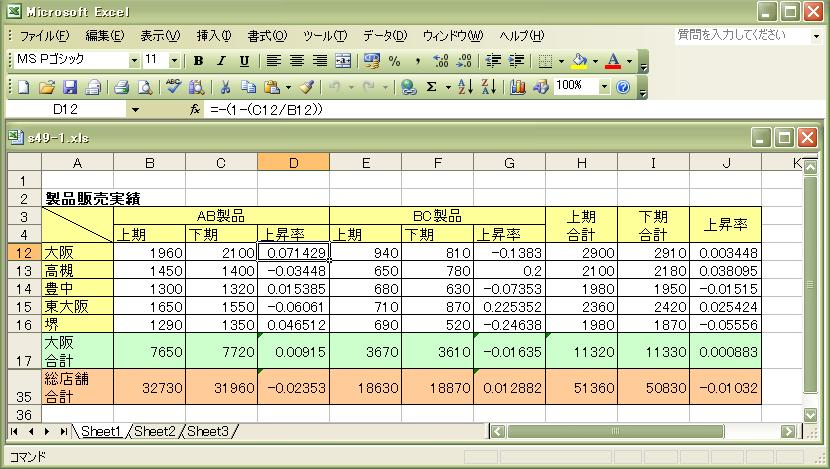830x469 pixels.
Task: Toggle Italic formatting
Action: point(221,61)
